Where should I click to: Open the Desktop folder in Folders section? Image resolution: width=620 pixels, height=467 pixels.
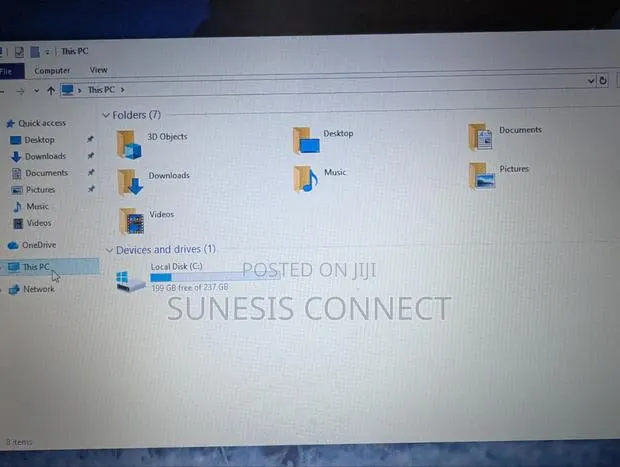point(306,141)
